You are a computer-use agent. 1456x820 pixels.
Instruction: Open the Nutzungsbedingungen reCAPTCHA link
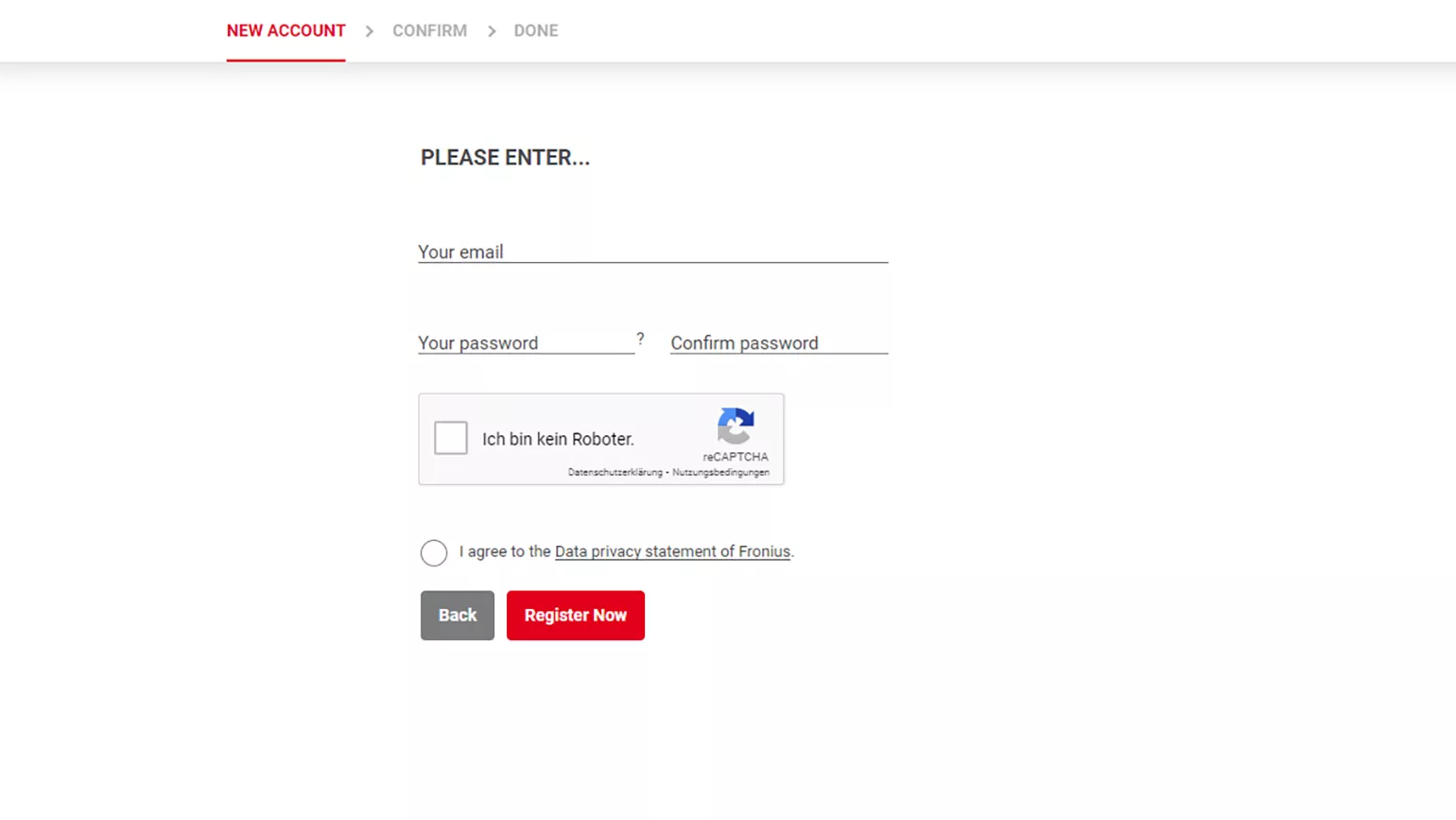[x=720, y=472]
